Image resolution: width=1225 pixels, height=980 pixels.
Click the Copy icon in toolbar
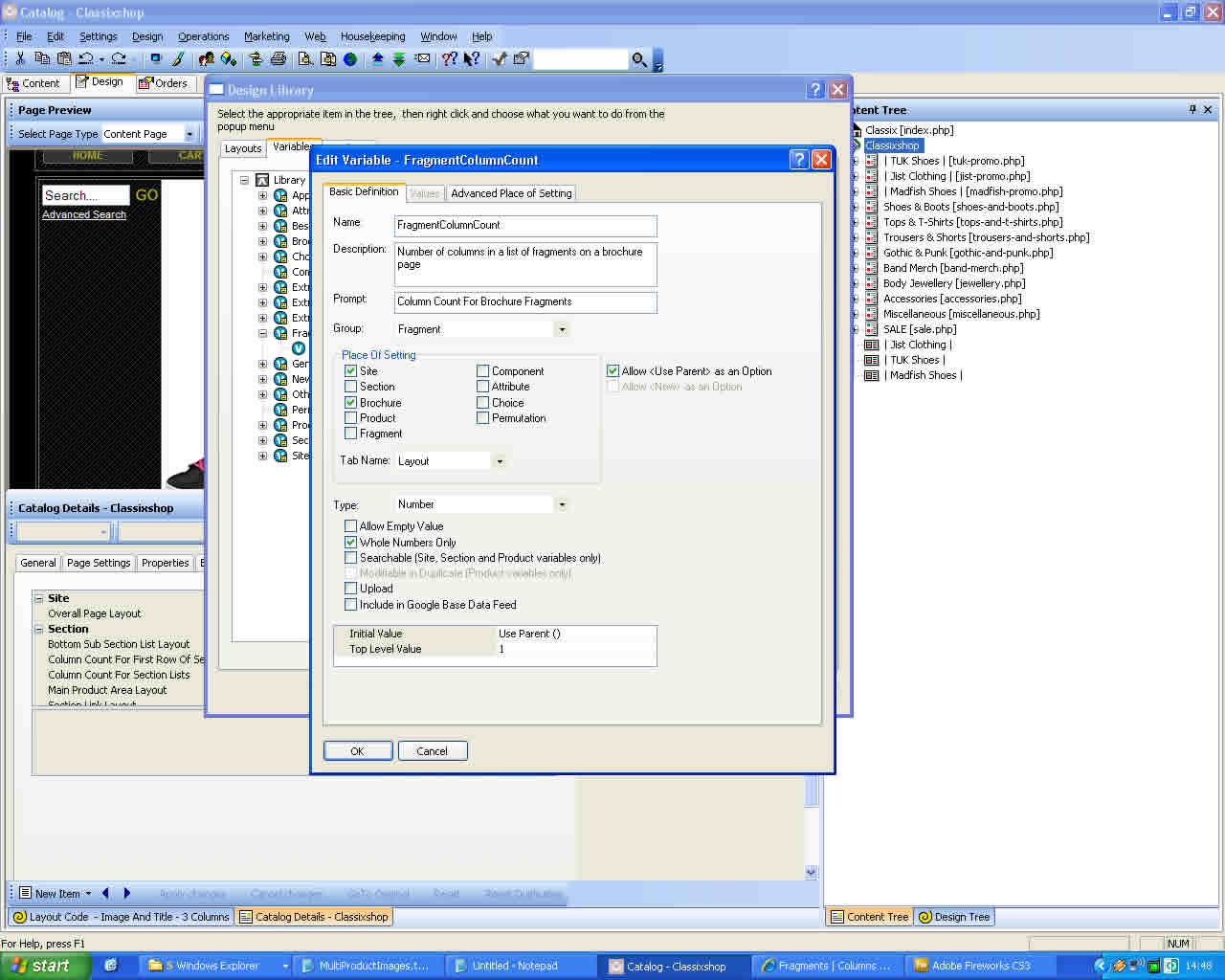(42, 59)
